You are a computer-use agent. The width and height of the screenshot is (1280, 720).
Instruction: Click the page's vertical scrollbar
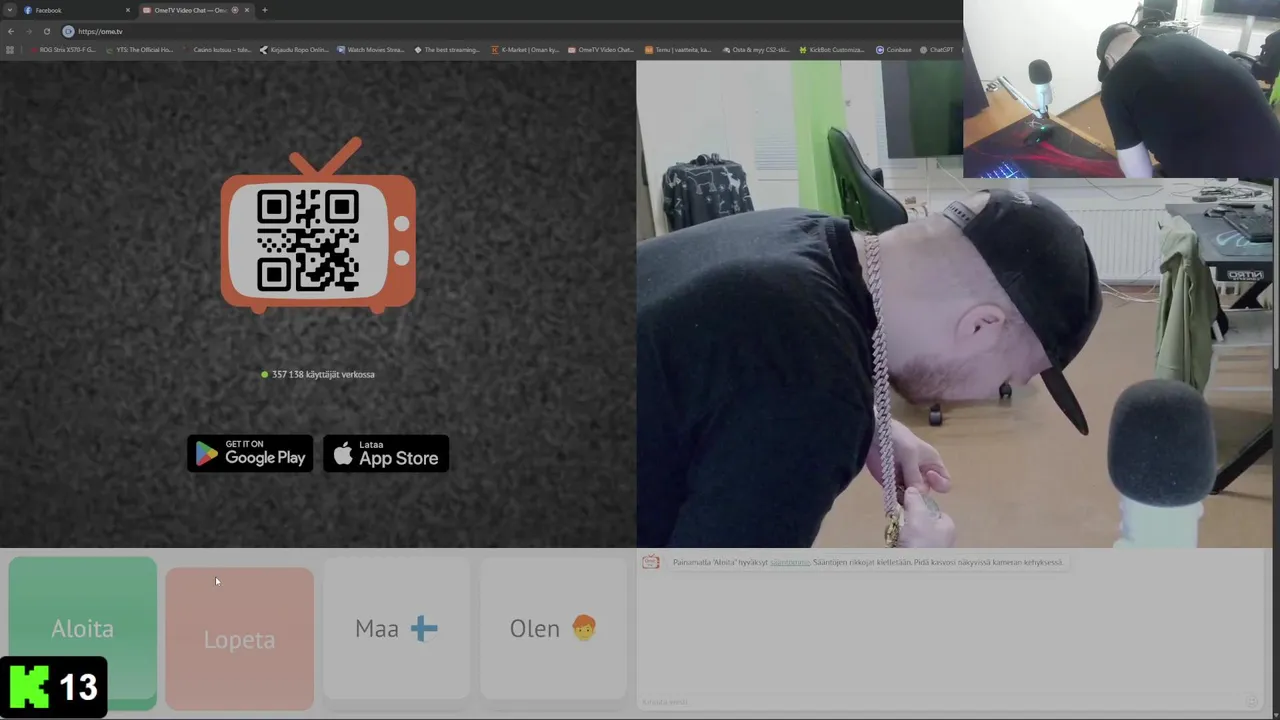tap(1276, 275)
